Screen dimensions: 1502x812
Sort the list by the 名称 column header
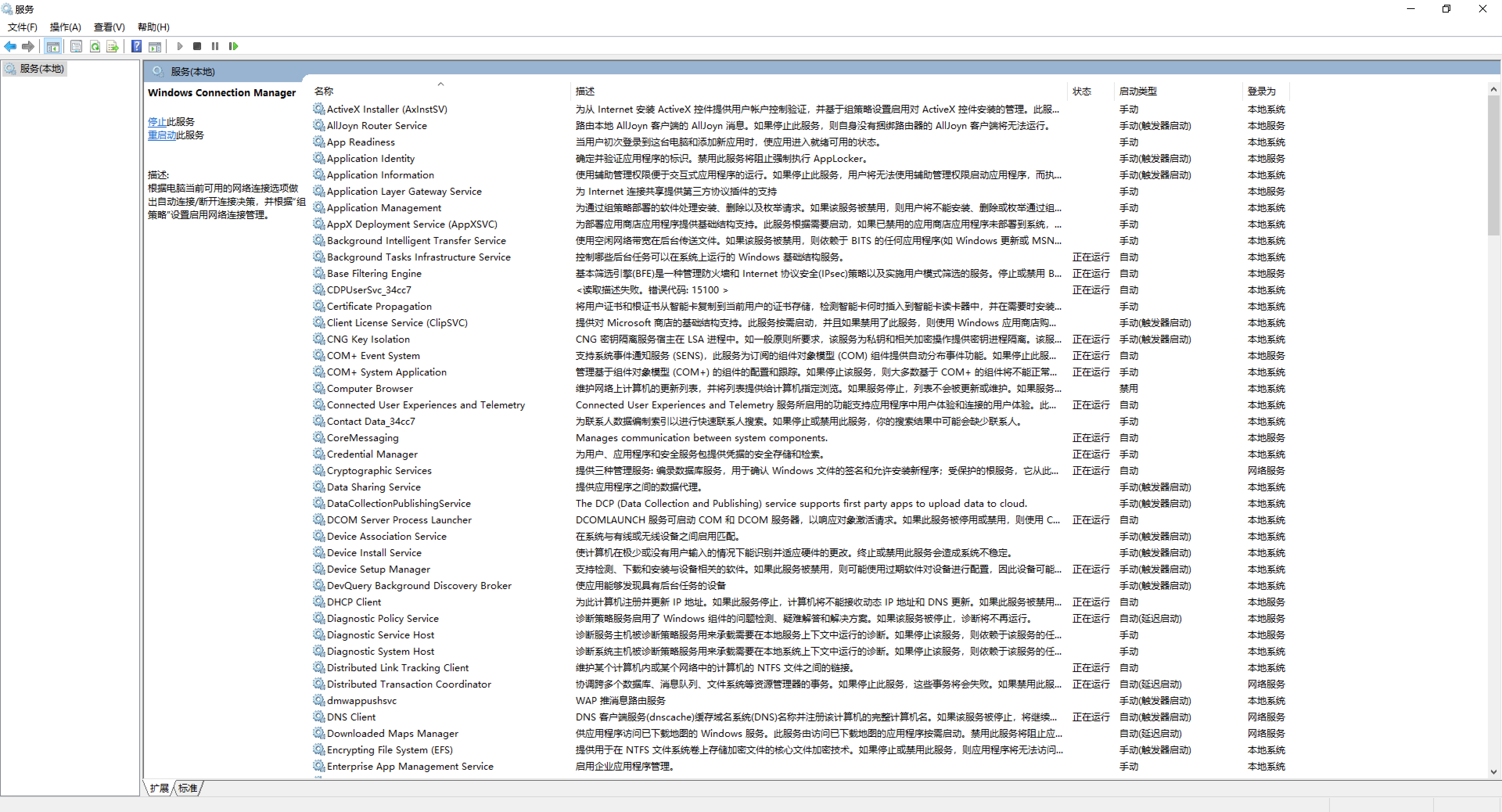pyautogui.click(x=324, y=91)
